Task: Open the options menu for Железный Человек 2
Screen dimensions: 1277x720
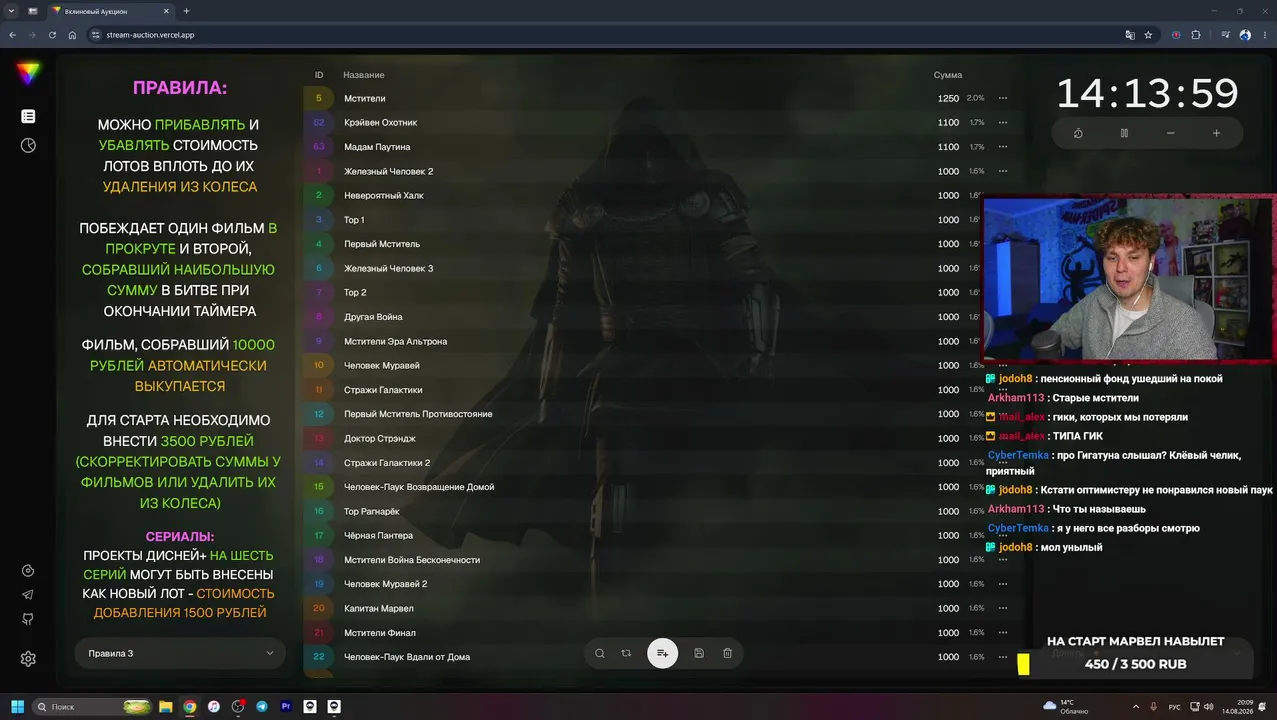Action: [x=1003, y=171]
